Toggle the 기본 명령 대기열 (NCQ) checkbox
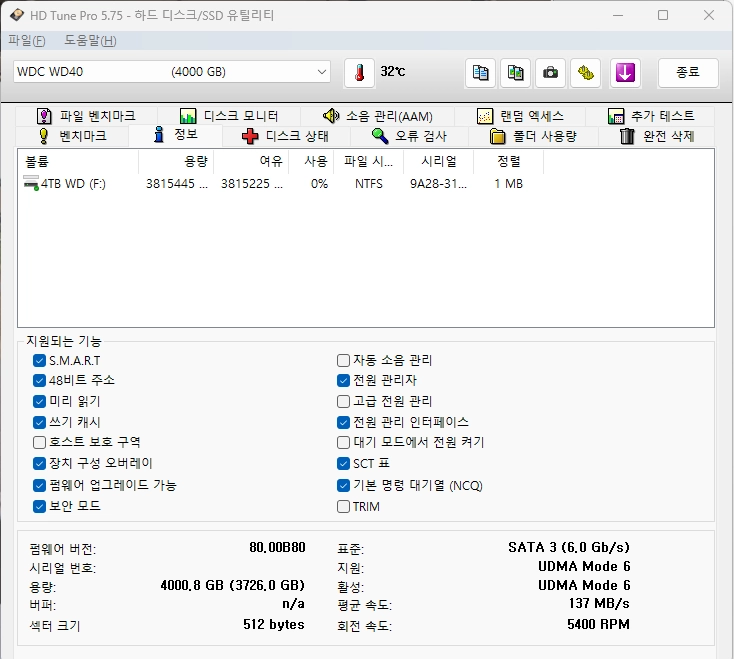The height and width of the screenshot is (659, 734). [343, 485]
